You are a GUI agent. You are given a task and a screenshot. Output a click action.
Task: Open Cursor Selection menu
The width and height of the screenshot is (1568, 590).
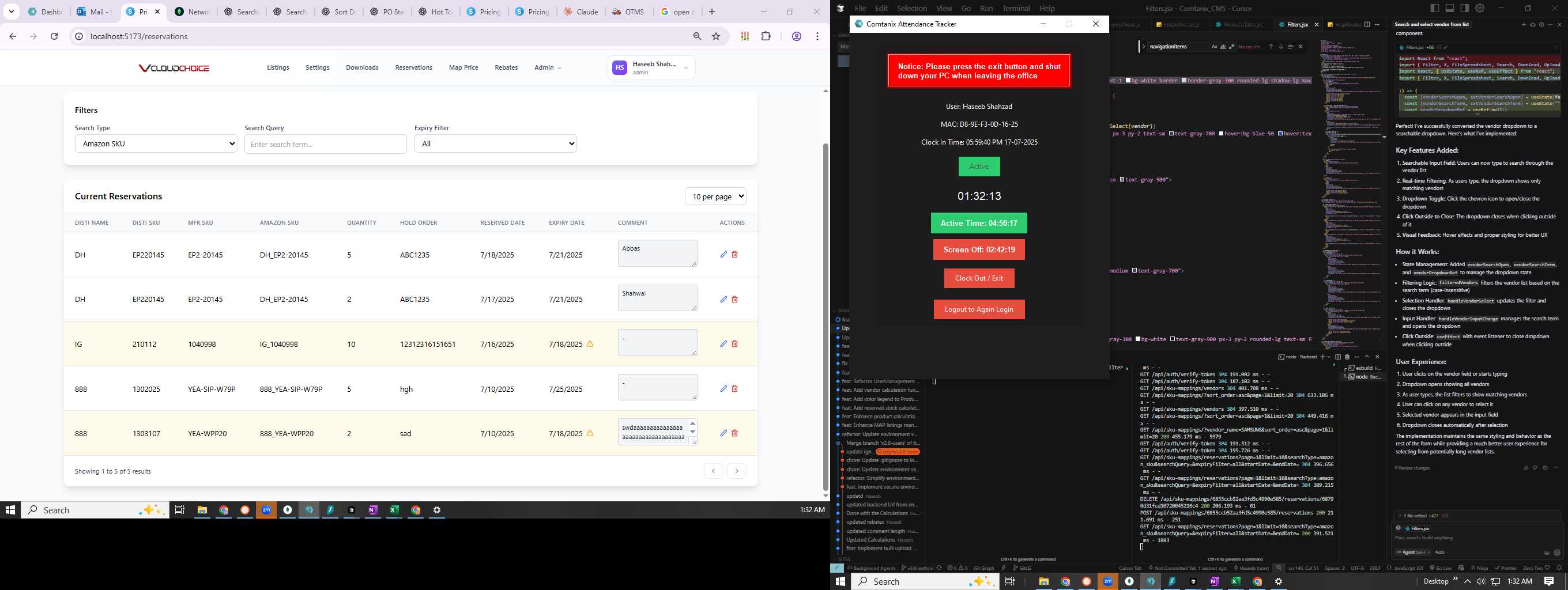tap(912, 8)
